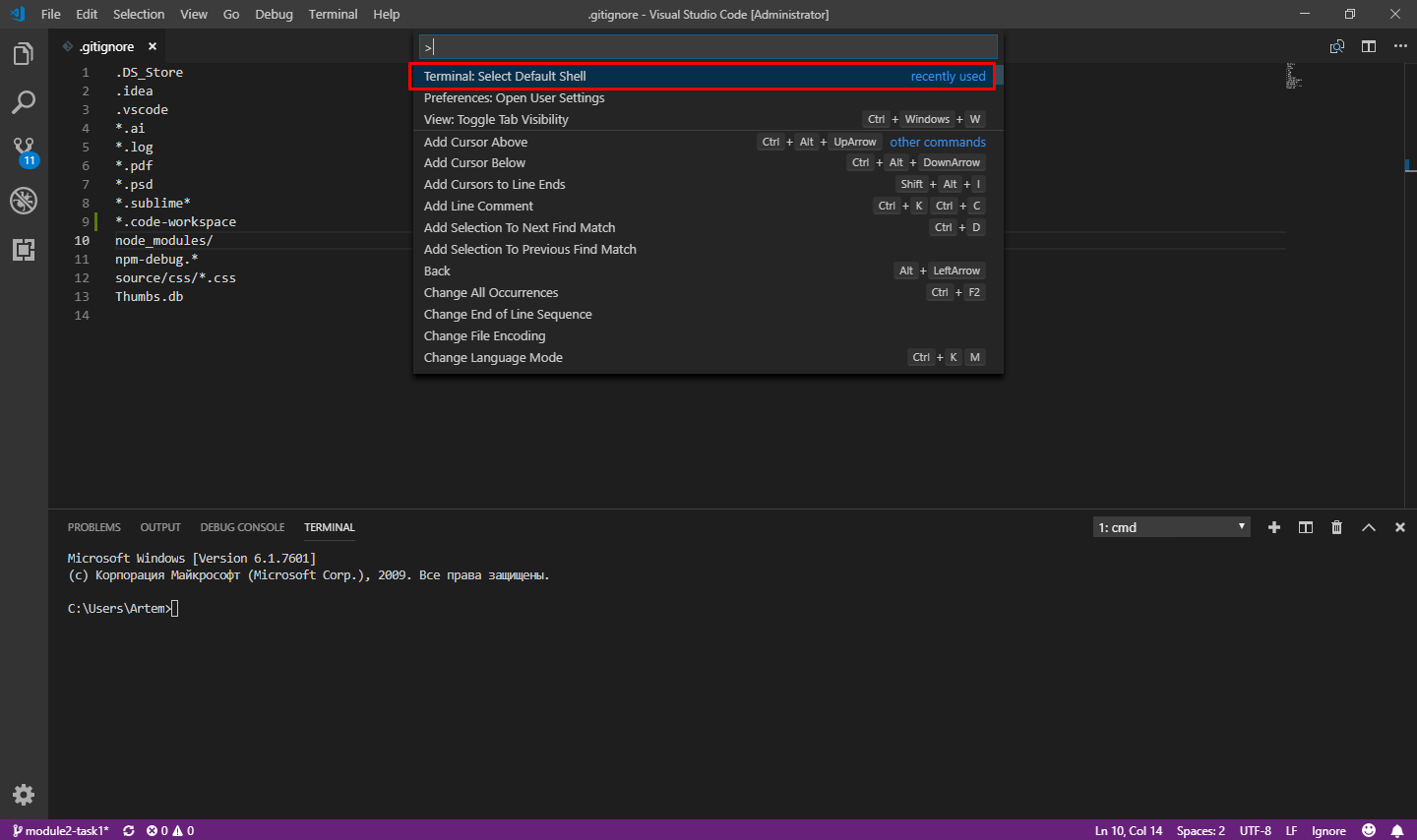Open the Search panel in the activity bar
This screenshot has height=840, width=1417.
23,101
